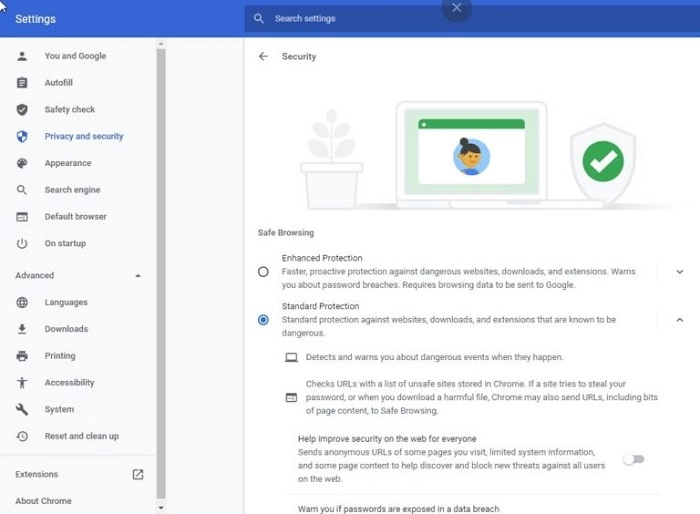Collapse the Advanced settings section
The image size is (700, 514).
click(138, 276)
